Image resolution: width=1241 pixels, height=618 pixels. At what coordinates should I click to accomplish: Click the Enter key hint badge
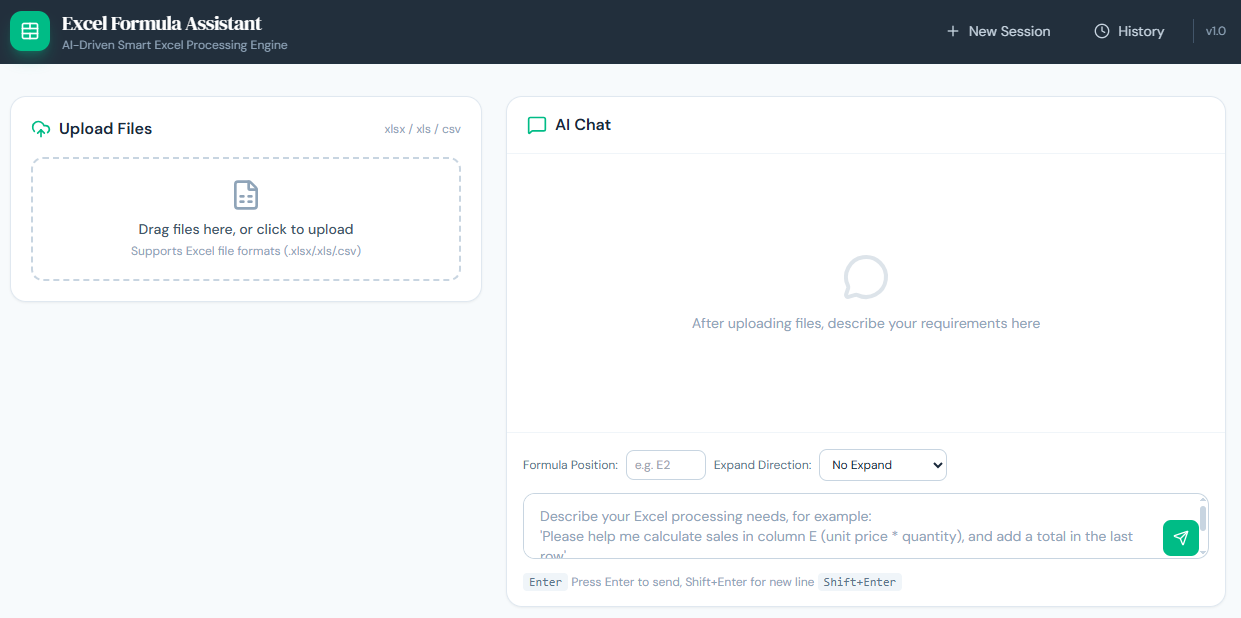(x=545, y=582)
